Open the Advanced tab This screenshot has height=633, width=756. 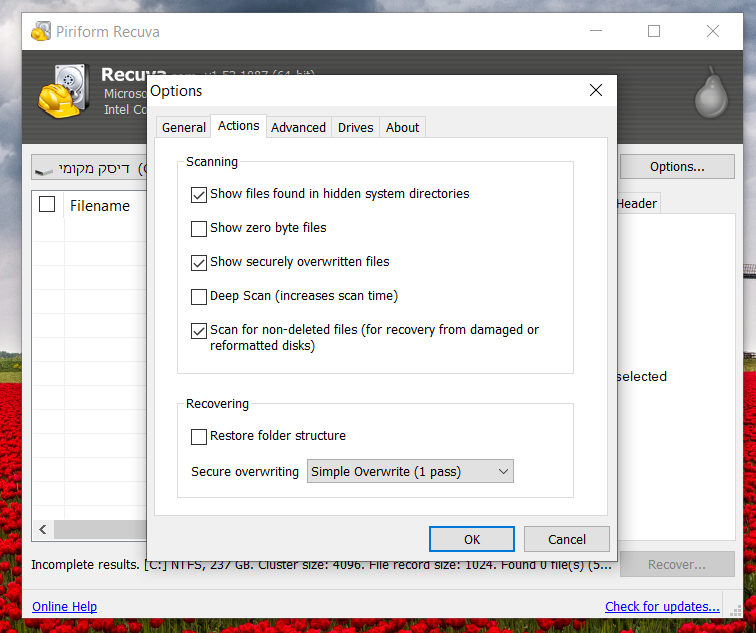298,127
